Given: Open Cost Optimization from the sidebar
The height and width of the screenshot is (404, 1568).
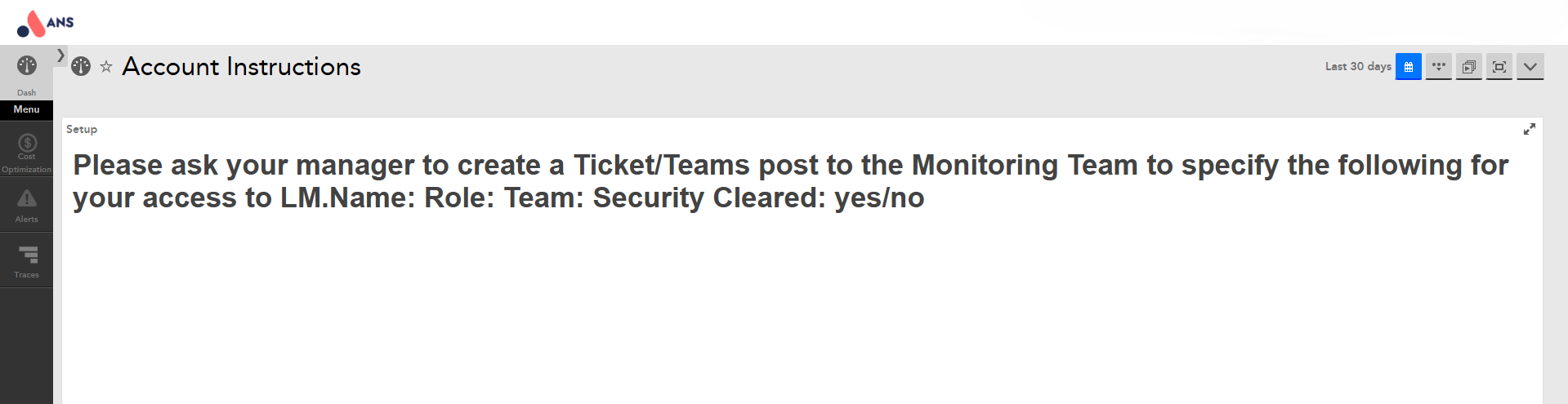Looking at the screenshot, I should click(26, 153).
